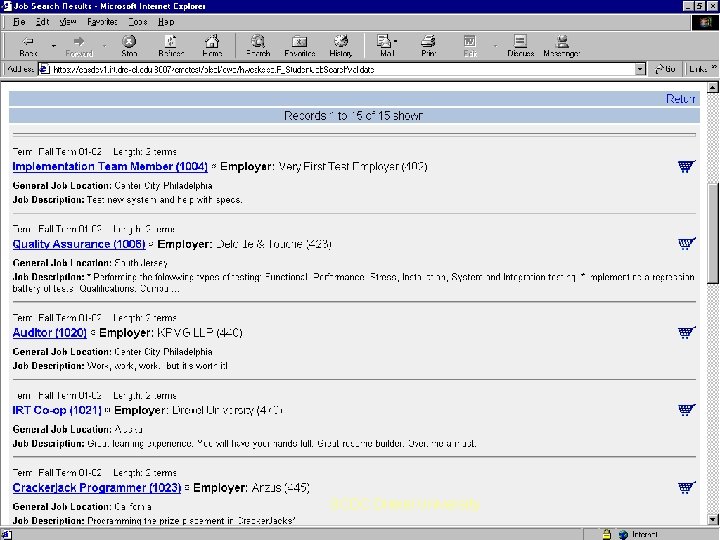The width and height of the screenshot is (720, 540).
Task: Open the Edit menu
Action: pyautogui.click(x=42, y=22)
